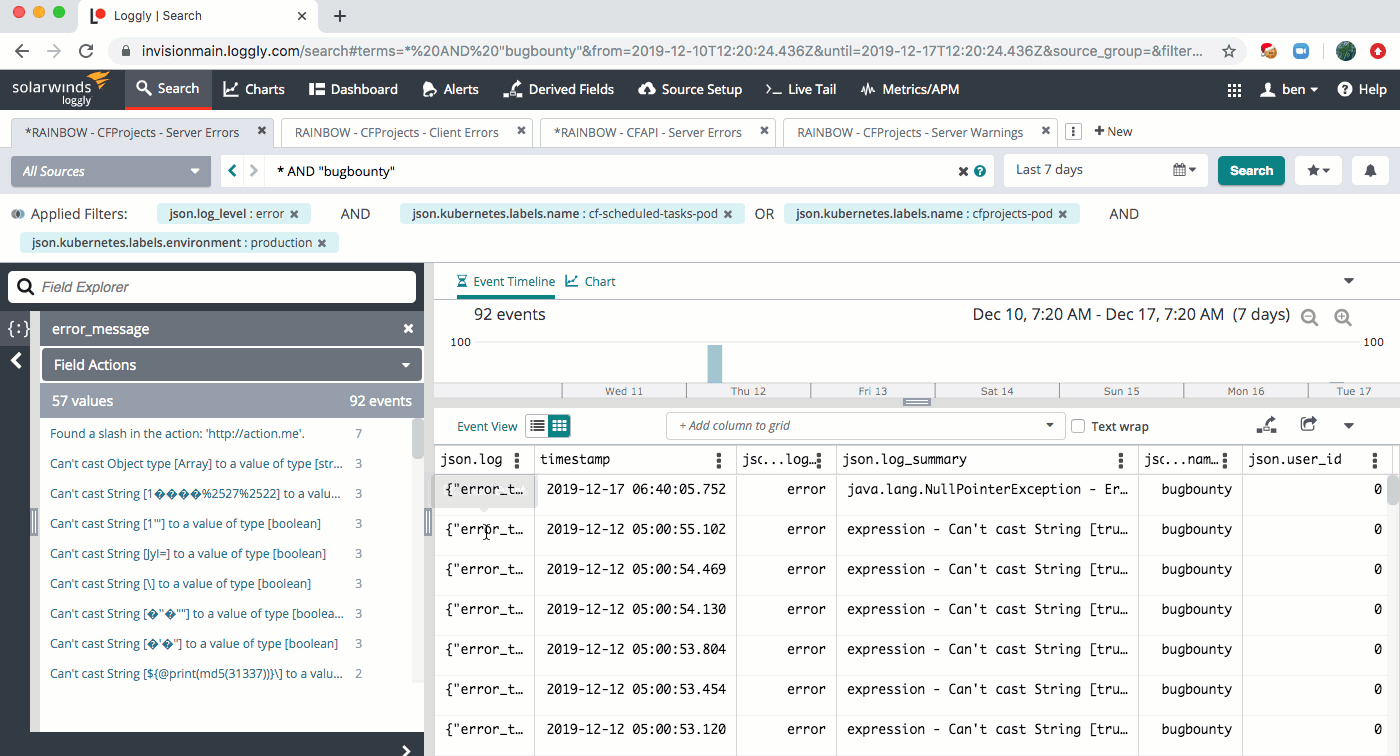Switch event view to list layout icon
Viewport: 1400px width, 756px height.
[537, 426]
